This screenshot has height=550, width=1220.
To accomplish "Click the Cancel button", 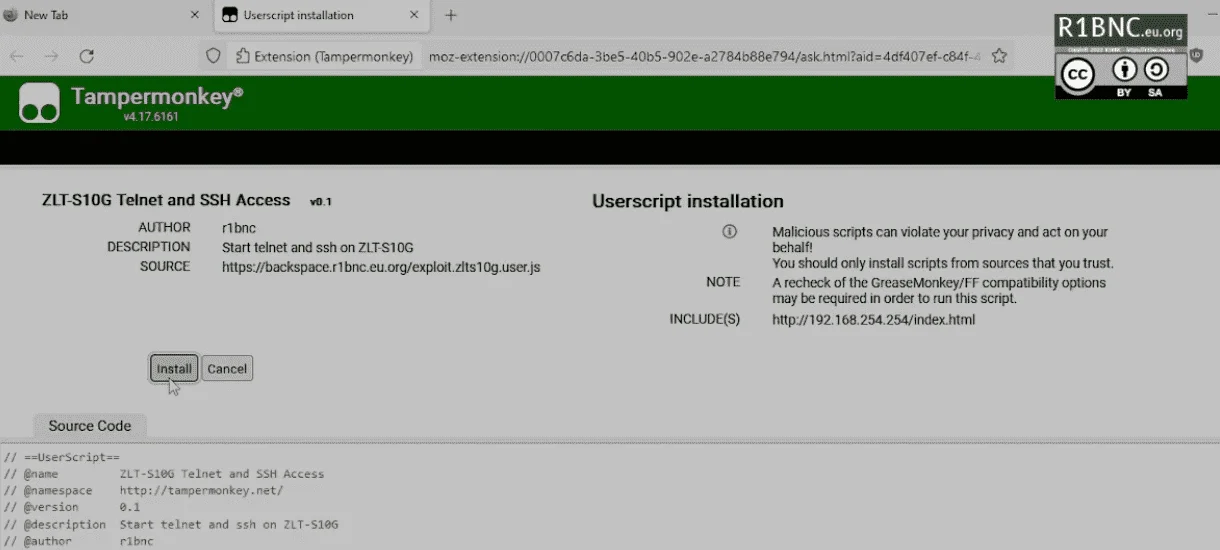I will (x=227, y=369).
